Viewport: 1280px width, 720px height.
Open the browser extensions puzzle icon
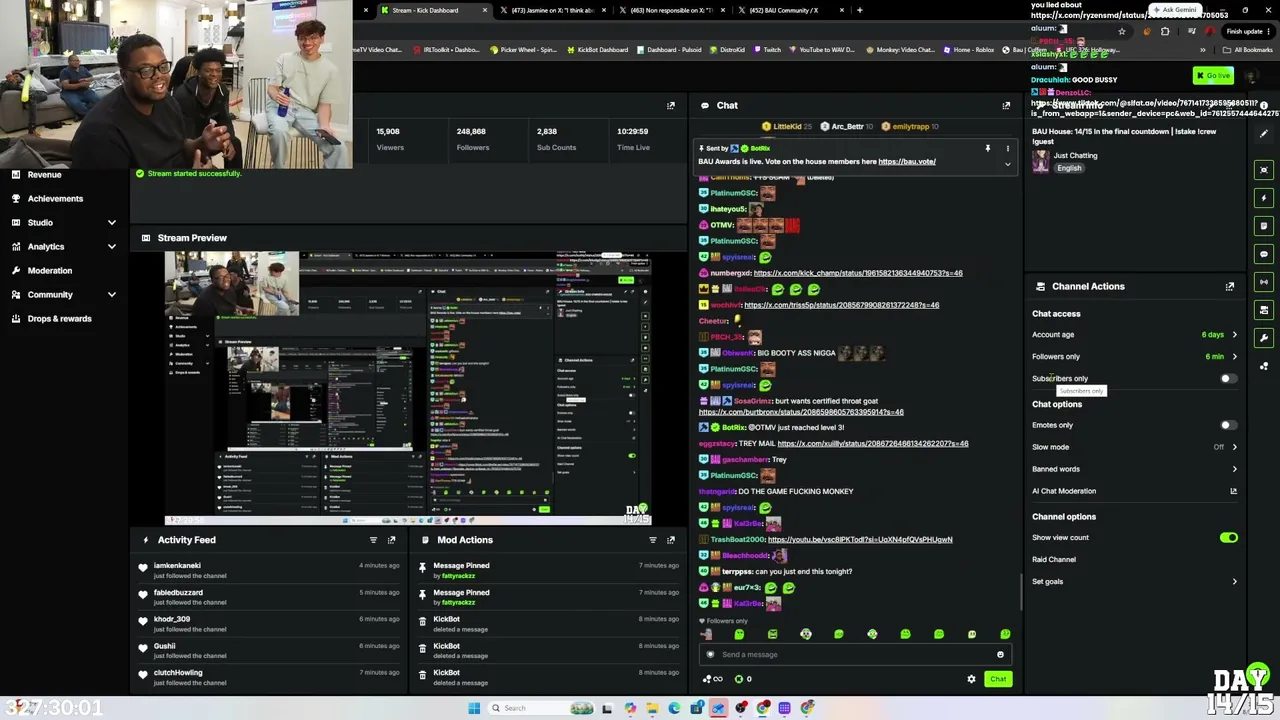coord(1165,31)
